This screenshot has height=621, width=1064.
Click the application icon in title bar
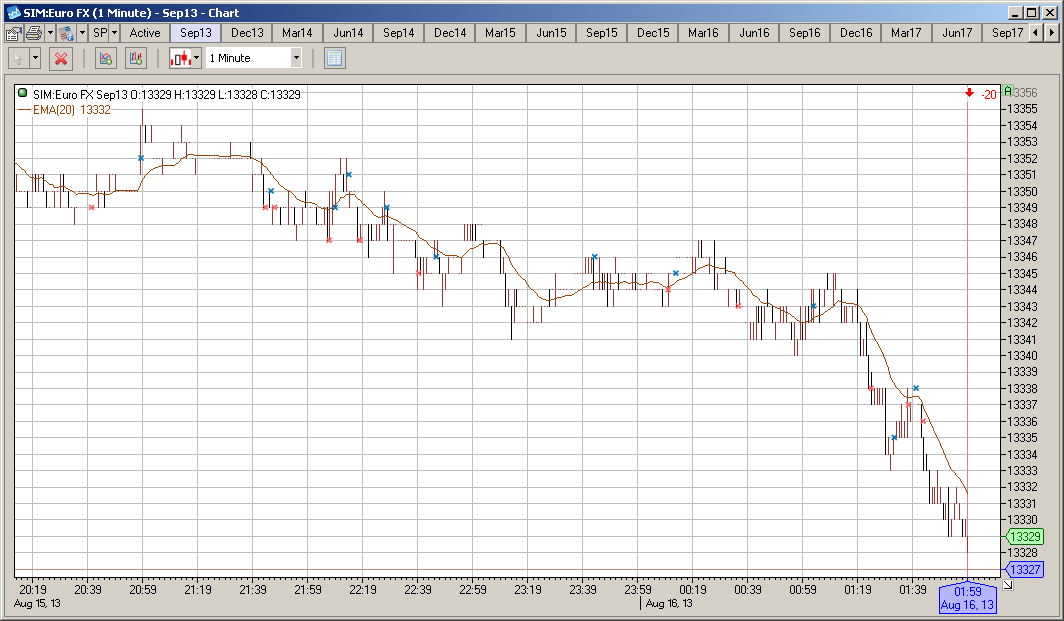click(x=14, y=12)
